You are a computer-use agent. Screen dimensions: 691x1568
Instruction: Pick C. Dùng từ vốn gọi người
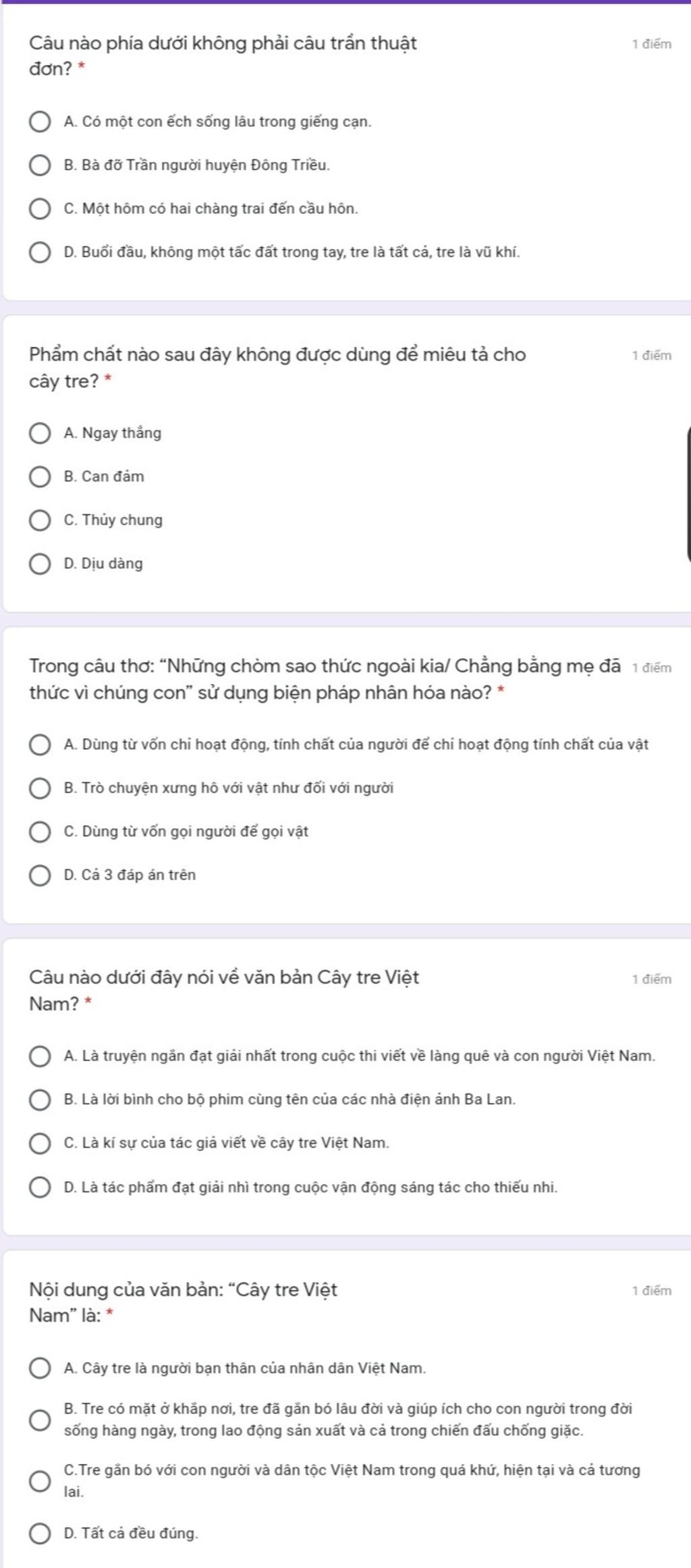pyautogui.click(x=40, y=832)
